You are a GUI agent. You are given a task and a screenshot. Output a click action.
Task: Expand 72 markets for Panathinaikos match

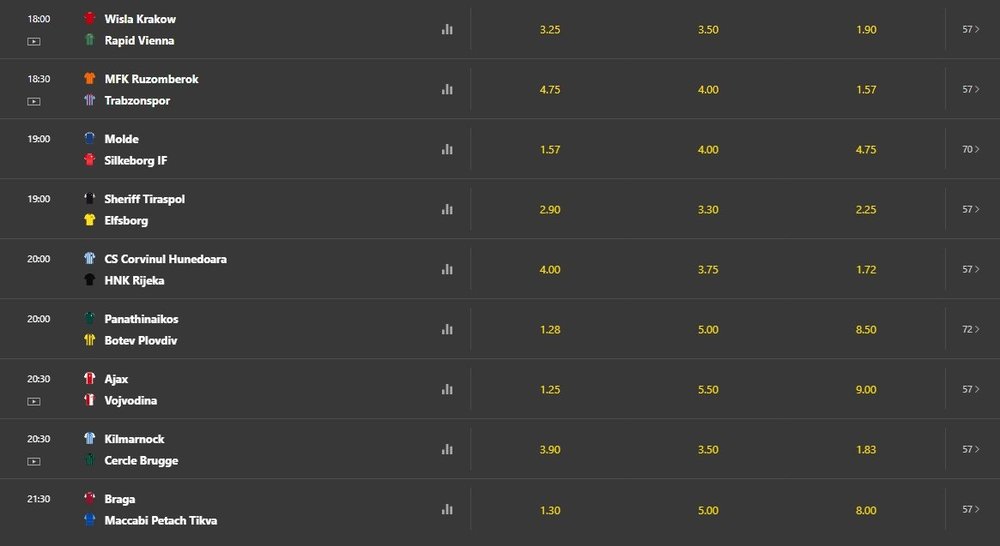[x=971, y=329]
